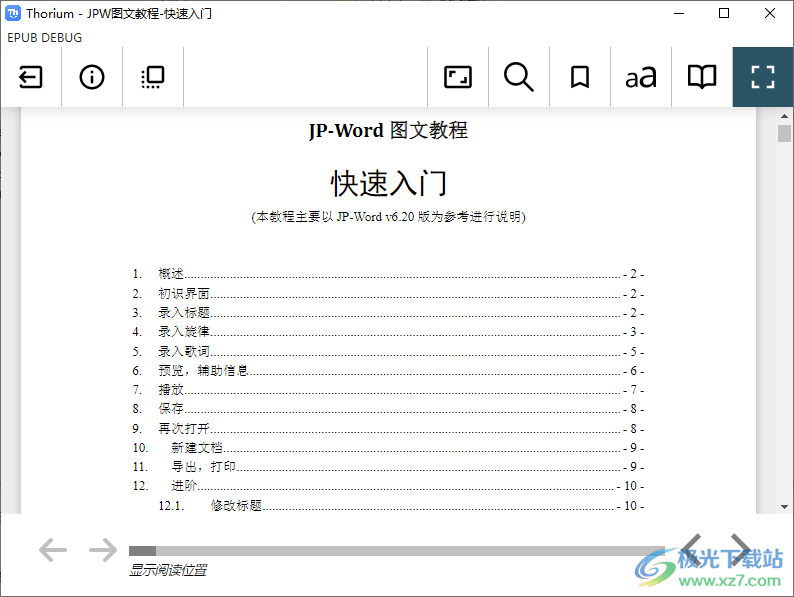Image resolution: width=794 pixels, height=597 pixels.
Task: Open the 预览，辅助信息 contents entry
Action: (x=388, y=371)
